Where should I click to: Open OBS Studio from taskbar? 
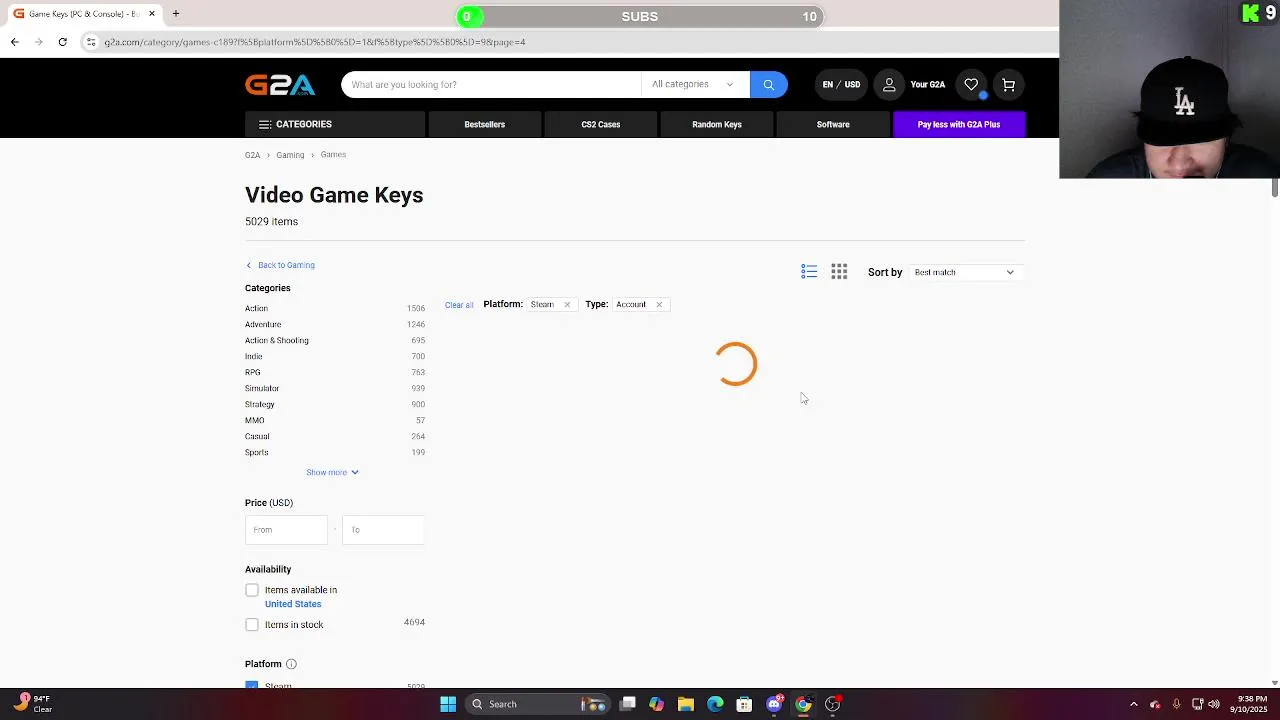tap(832, 704)
